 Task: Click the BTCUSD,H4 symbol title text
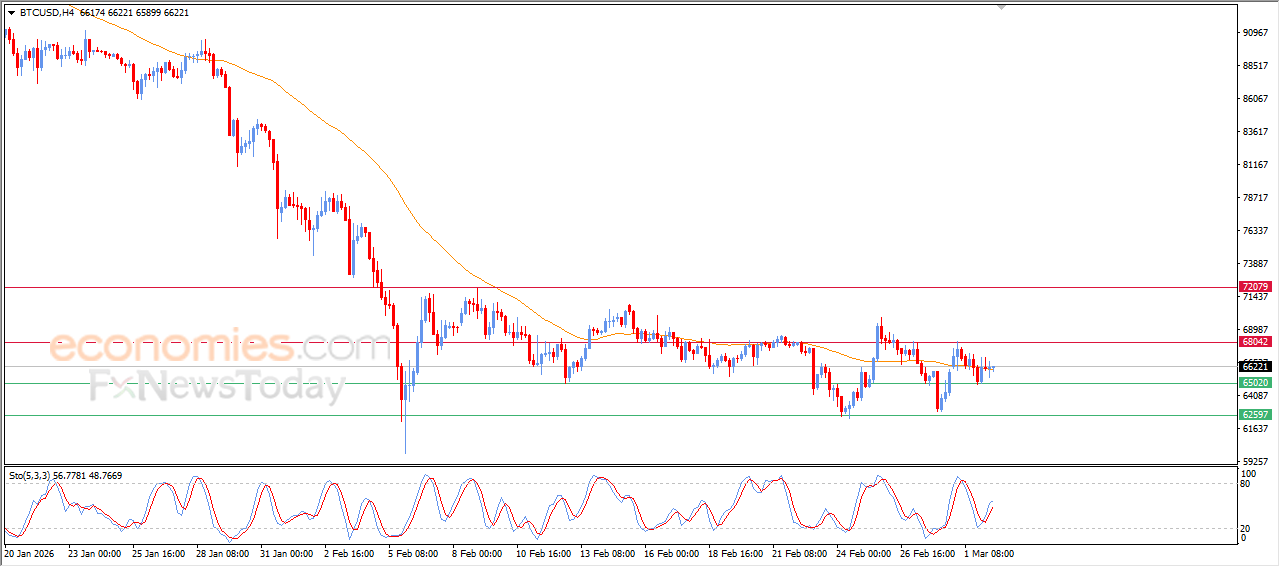pos(46,13)
